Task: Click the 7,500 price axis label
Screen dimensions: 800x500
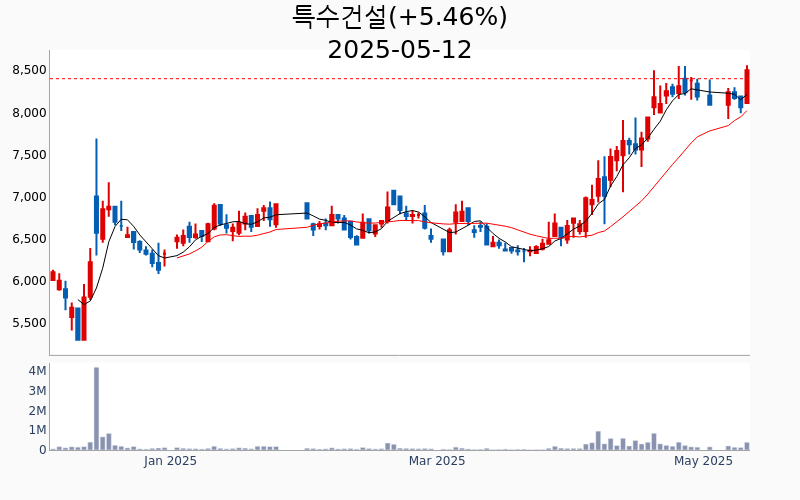Action: point(29,155)
